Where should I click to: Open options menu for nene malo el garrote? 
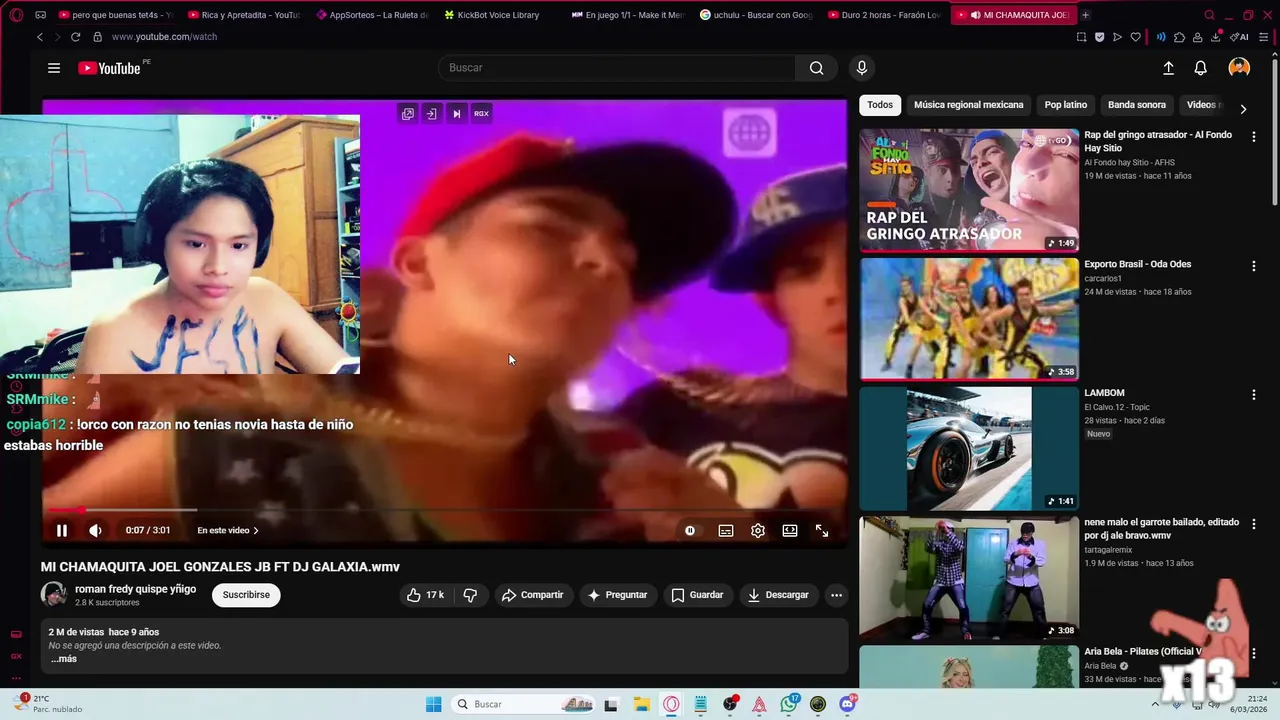(1253, 524)
